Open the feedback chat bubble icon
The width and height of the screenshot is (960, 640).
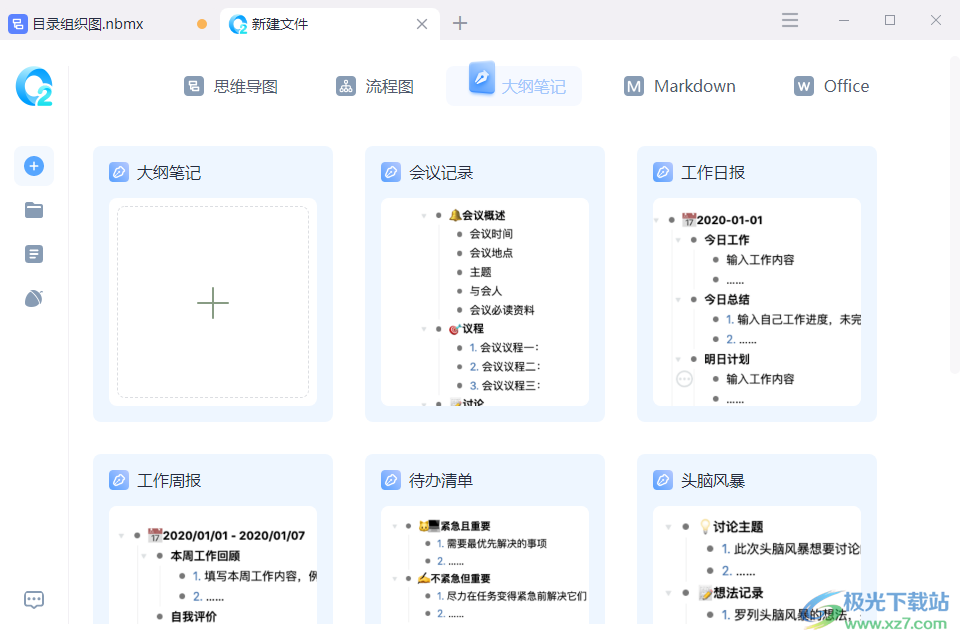[x=34, y=600]
